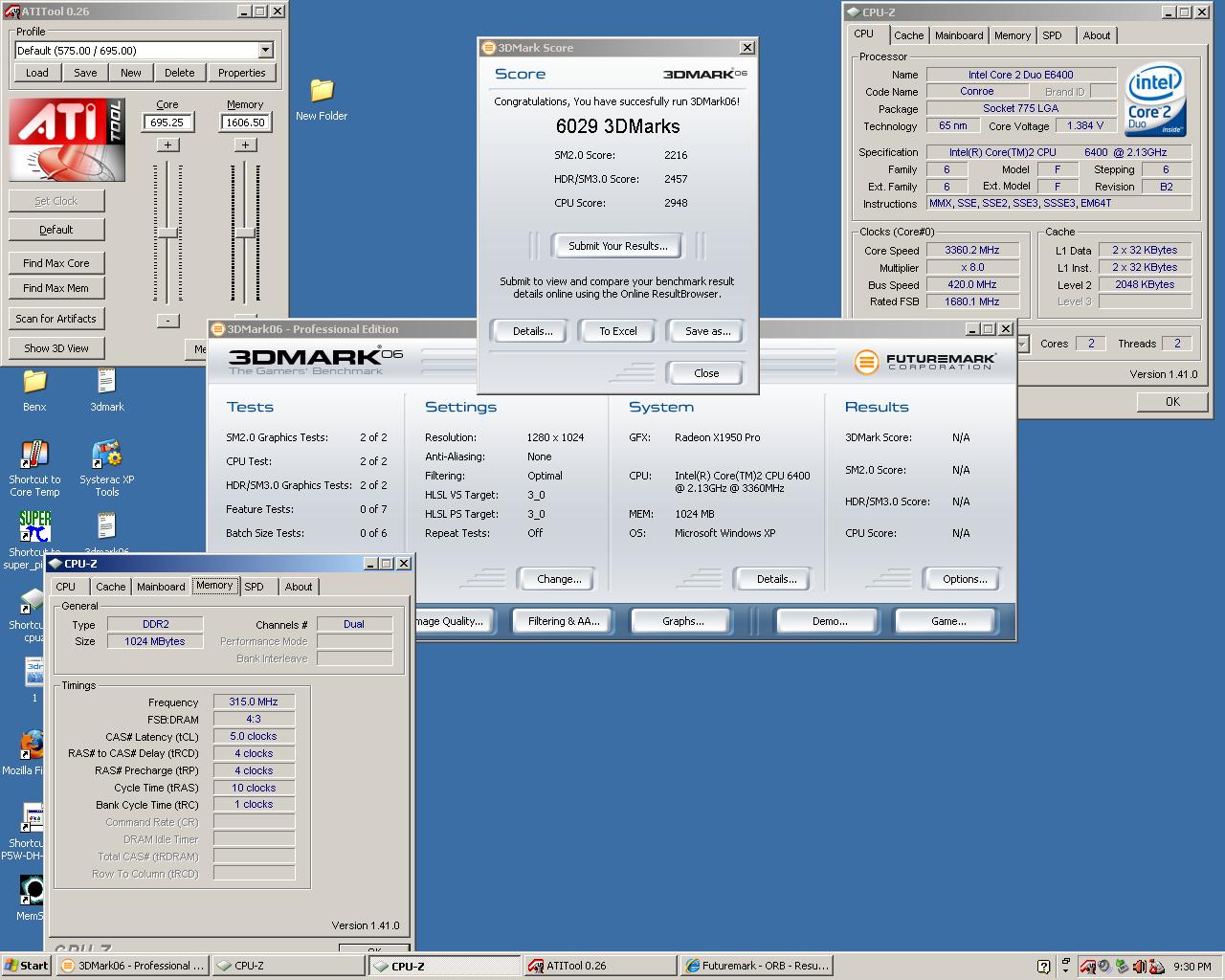
Task: Launch the Mozilla Firefox desktop icon
Action: coord(33,745)
